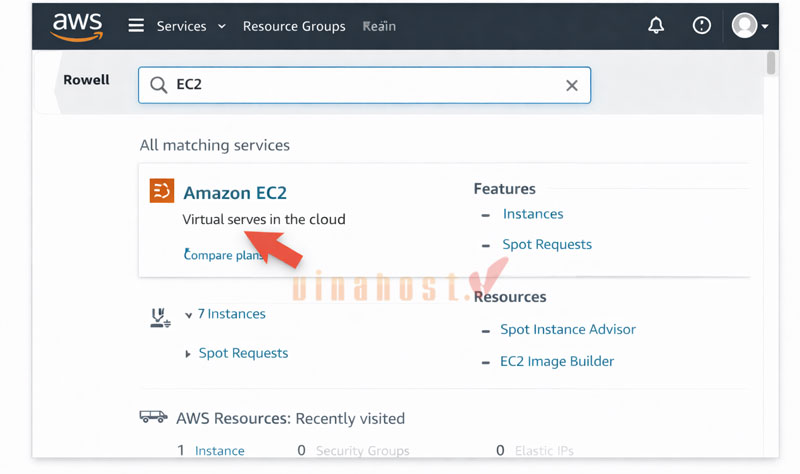This screenshot has width=800, height=474.
Task: Open Spot Requests below 7 Instances
Action: tap(243, 353)
